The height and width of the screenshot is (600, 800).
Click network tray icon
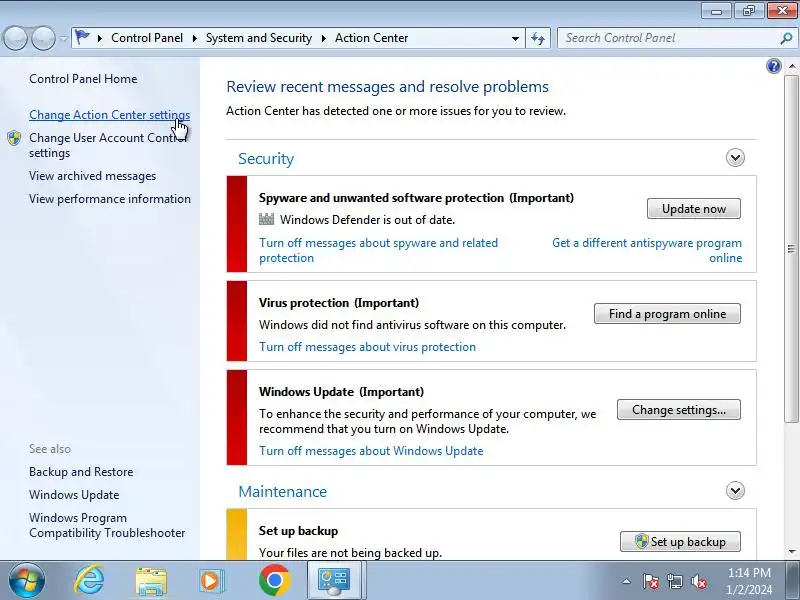[674, 581]
